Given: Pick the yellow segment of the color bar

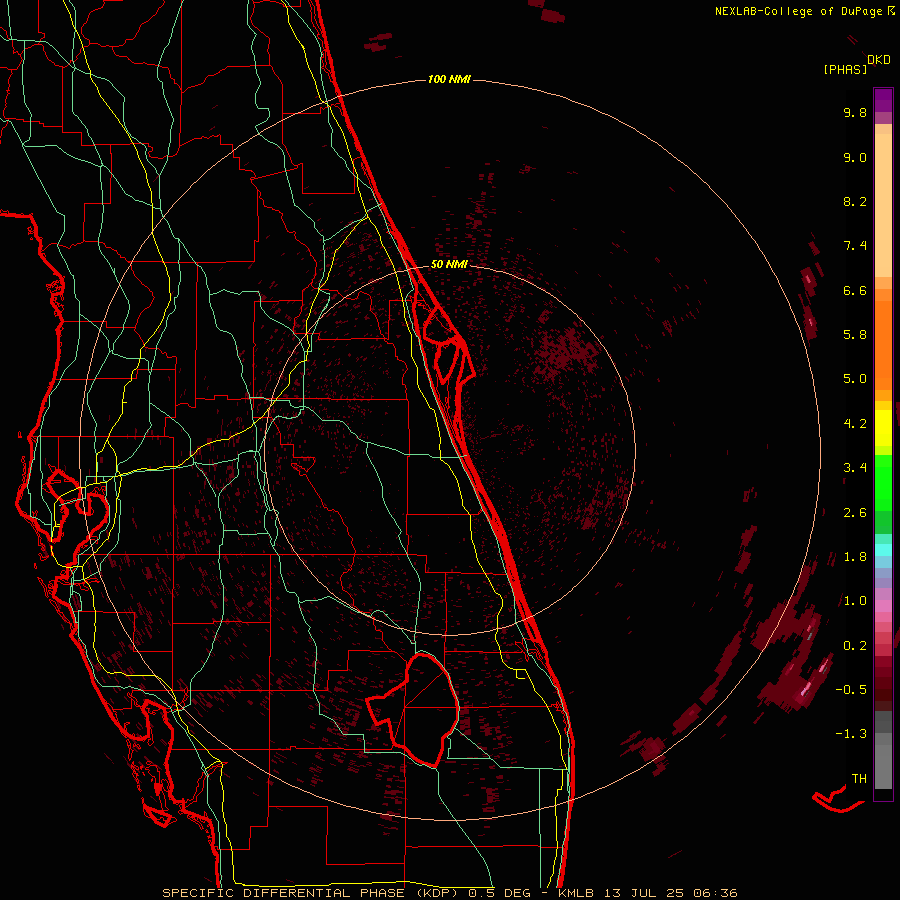Looking at the screenshot, I should click(x=883, y=428).
